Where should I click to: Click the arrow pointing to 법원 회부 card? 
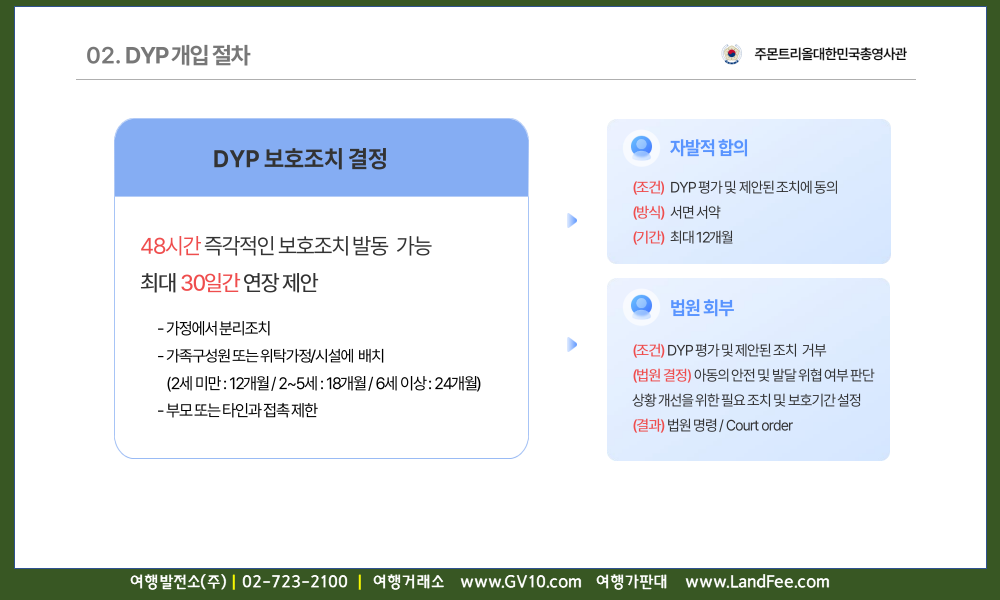572,344
